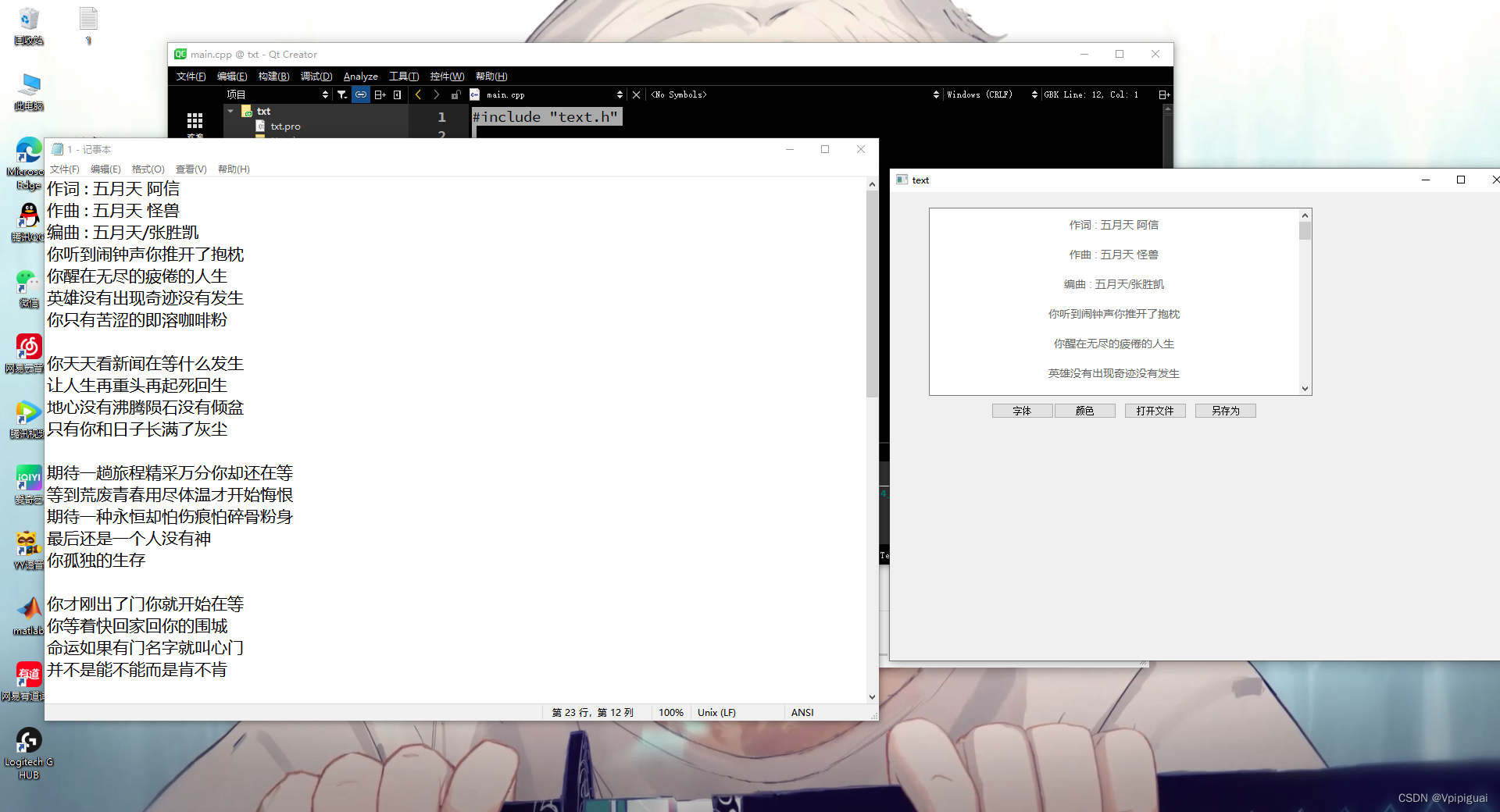Open the text file named 1 on desktop
1500x812 pixels.
tap(88, 26)
